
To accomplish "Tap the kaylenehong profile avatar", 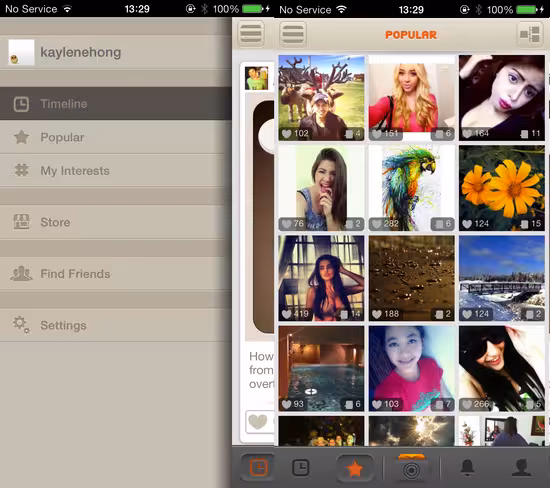I will pos(21,52).
